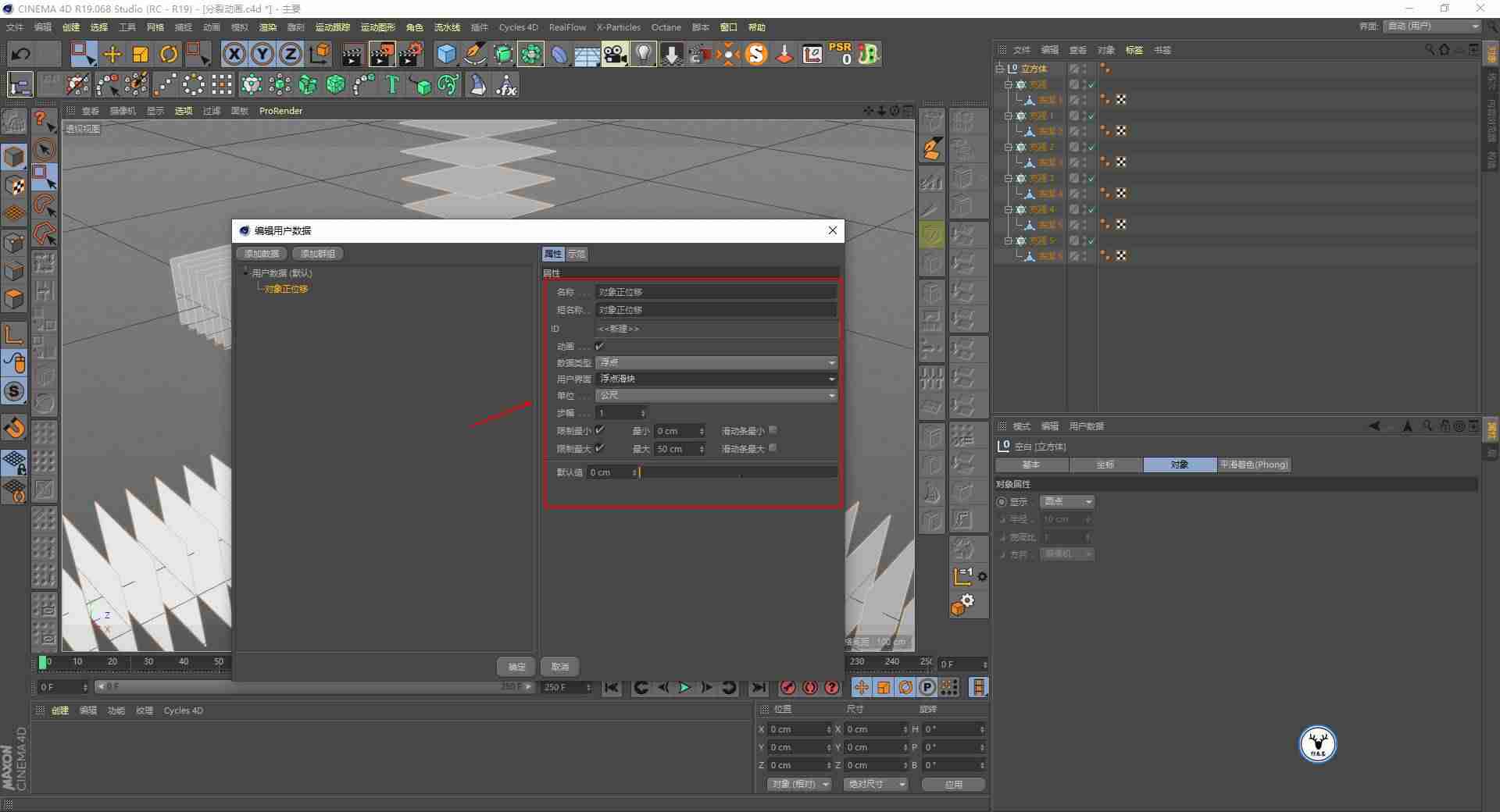Open the Octane menu
The image size is (1500, 812).
point(666,27)
